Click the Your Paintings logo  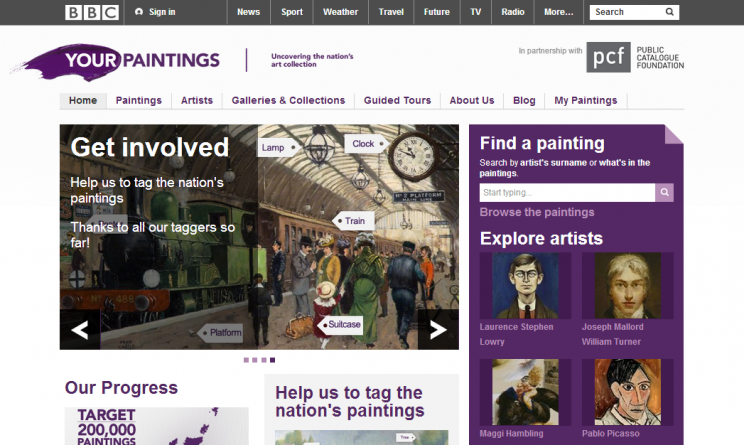coord(116,62)
